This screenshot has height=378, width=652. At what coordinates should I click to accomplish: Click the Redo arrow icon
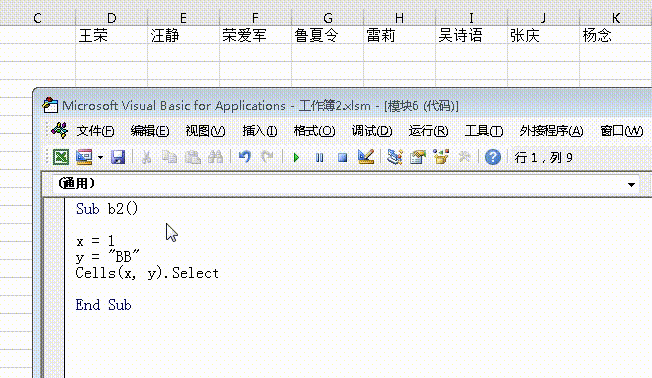[267, 157]
